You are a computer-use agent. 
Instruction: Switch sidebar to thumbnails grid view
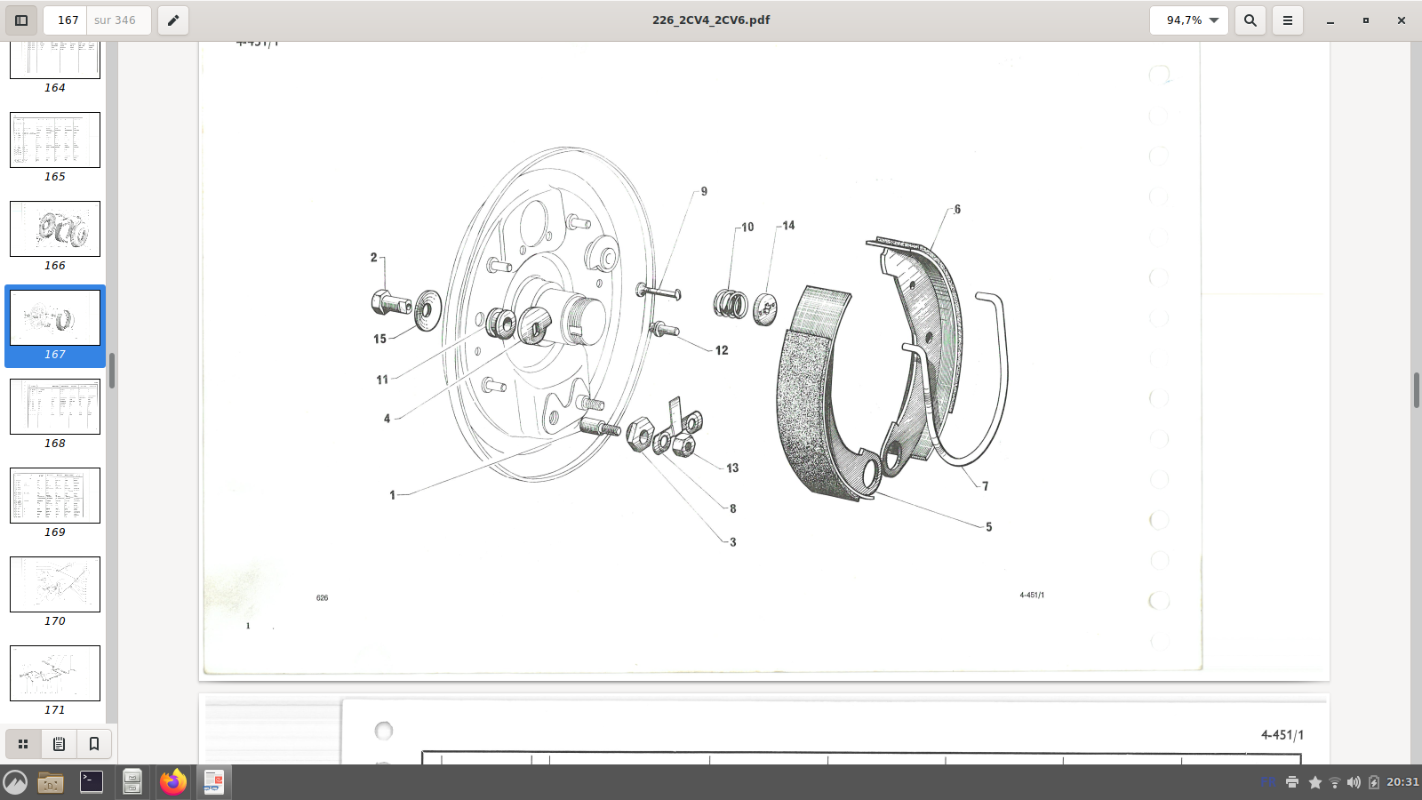[23, 744]
